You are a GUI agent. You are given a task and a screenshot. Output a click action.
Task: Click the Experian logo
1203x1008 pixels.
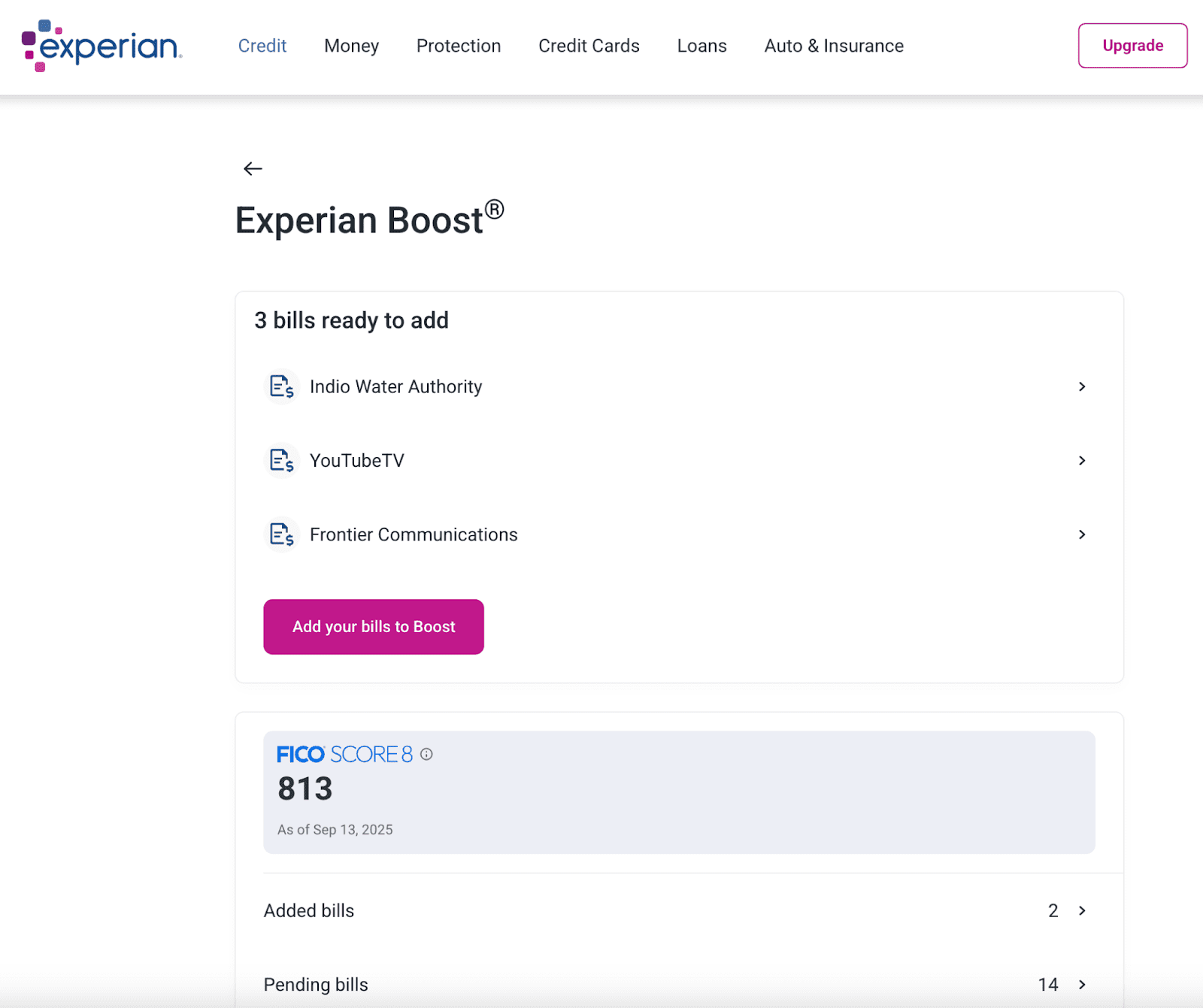pos(102,46)
